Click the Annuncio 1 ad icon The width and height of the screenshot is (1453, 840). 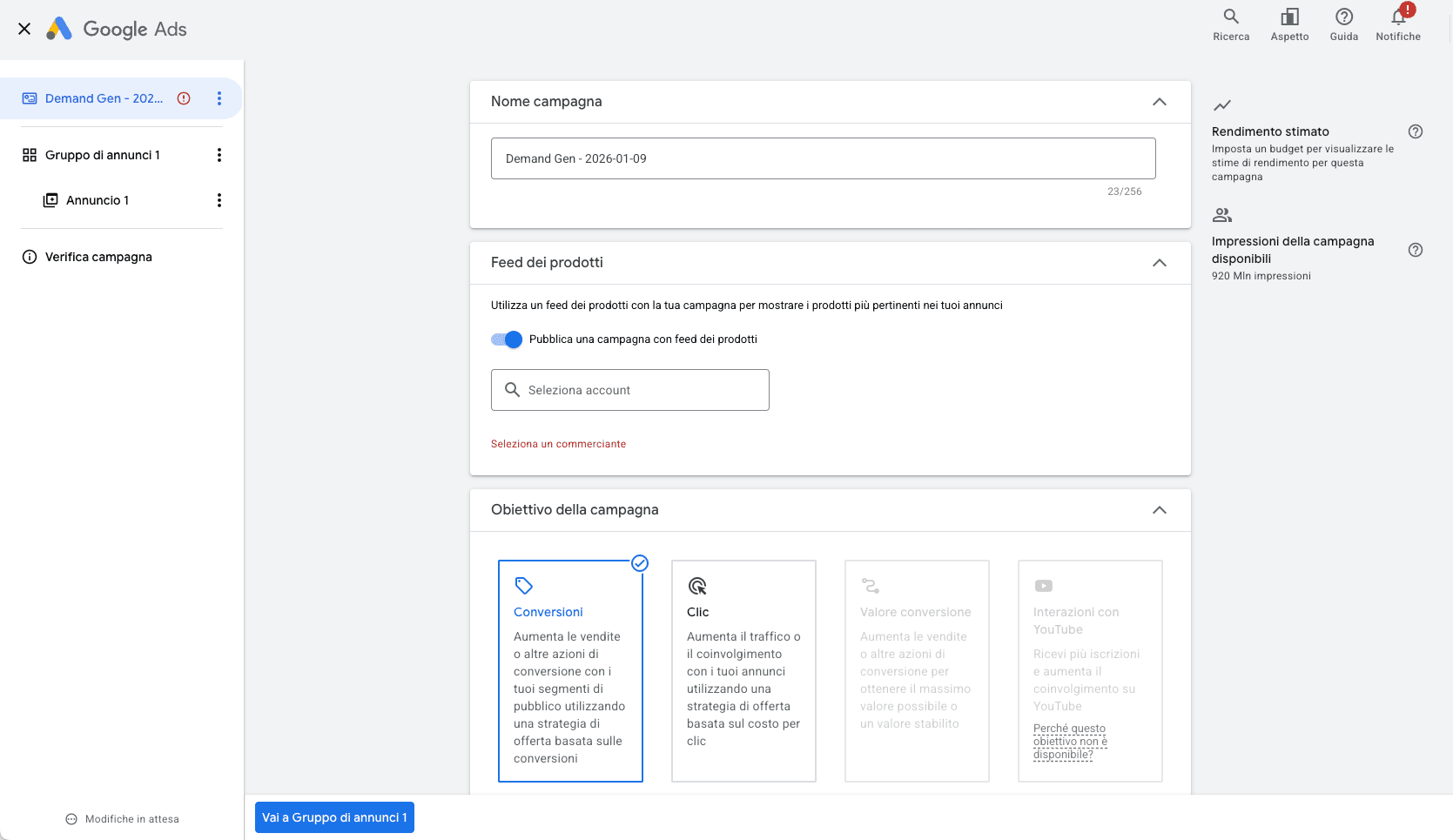[x=50, y=200]
